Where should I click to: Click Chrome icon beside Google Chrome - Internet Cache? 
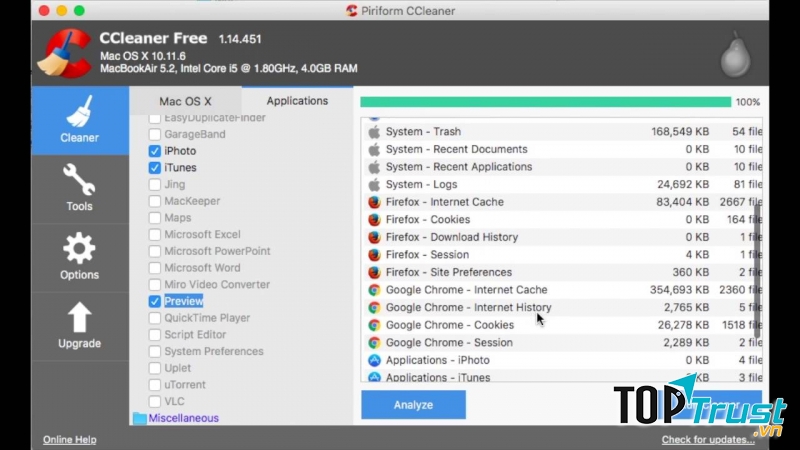[374, 290]
